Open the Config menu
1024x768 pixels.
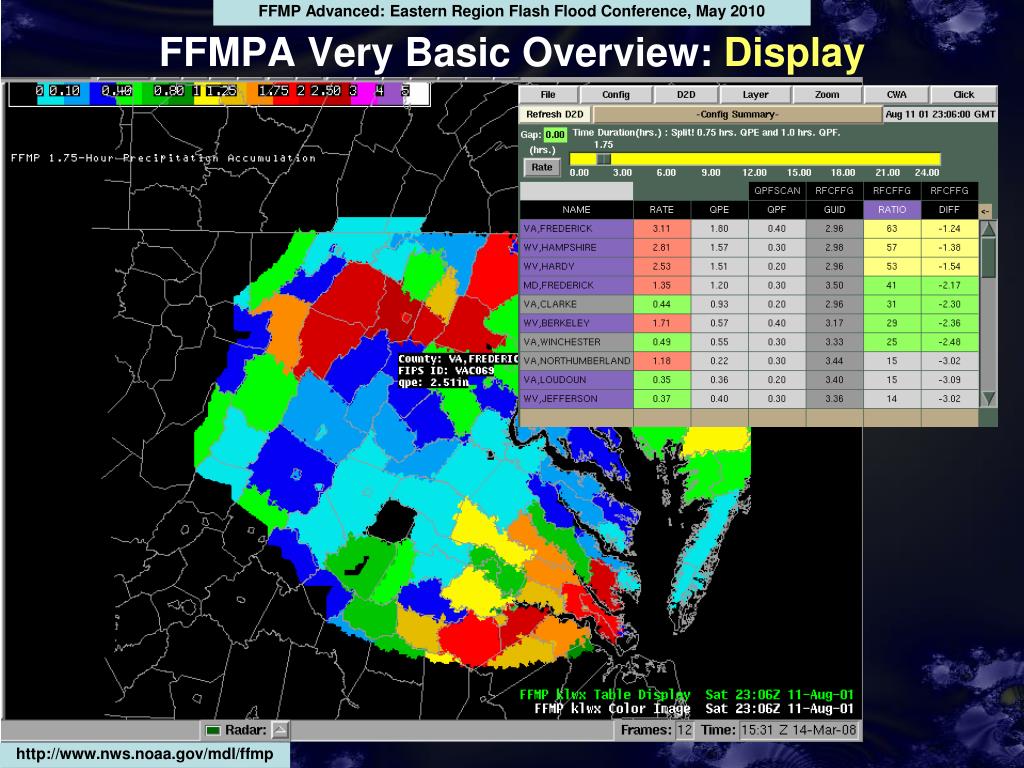pos(615,95)
